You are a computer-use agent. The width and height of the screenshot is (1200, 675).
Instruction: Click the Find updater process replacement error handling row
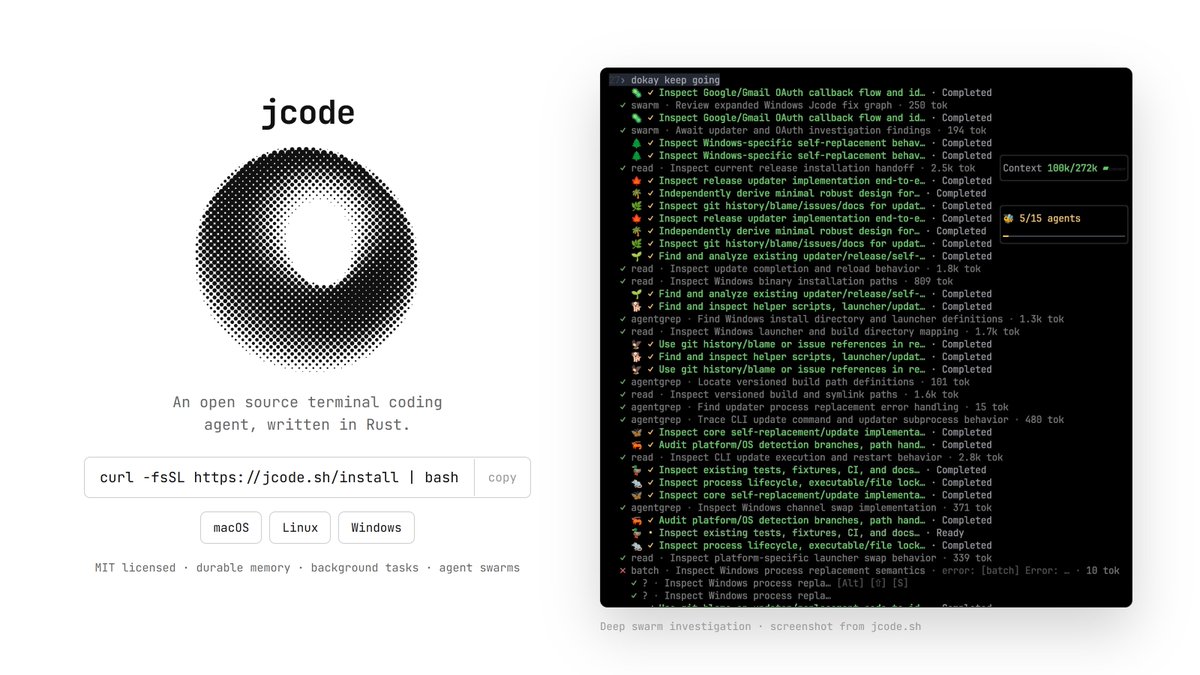coord(815,407)
